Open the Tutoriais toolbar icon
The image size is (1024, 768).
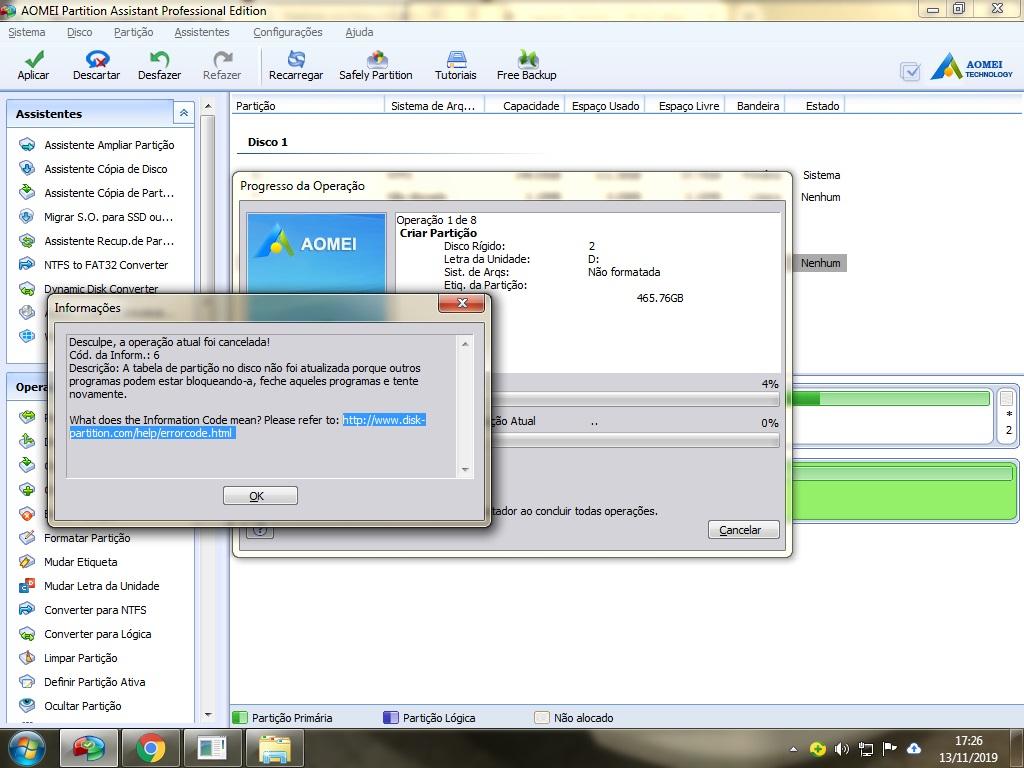click(x=456, y=65)
